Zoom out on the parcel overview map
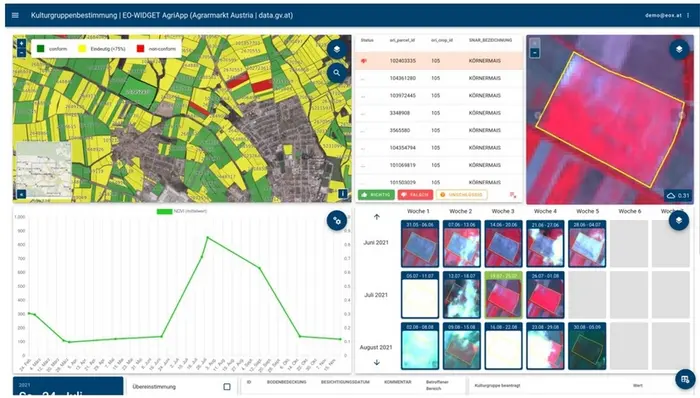Image resolution: width=700 pixels, height=398 pixels. [x=21, y=52]
